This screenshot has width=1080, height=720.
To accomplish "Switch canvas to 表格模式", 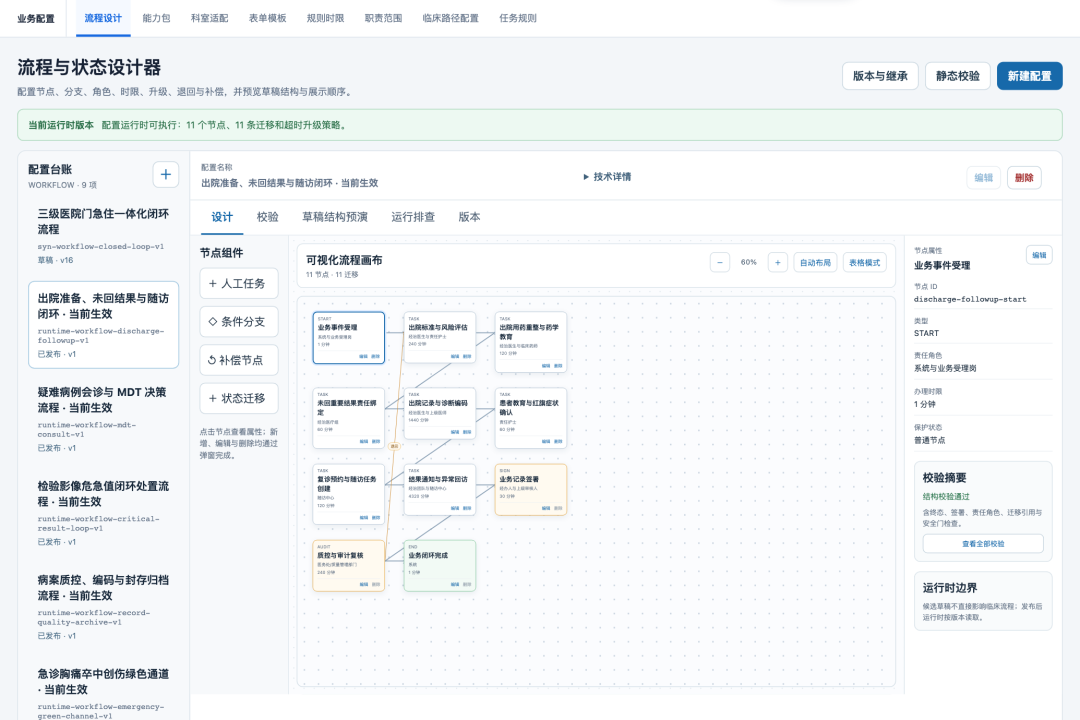I will click(x=864, y=263).
